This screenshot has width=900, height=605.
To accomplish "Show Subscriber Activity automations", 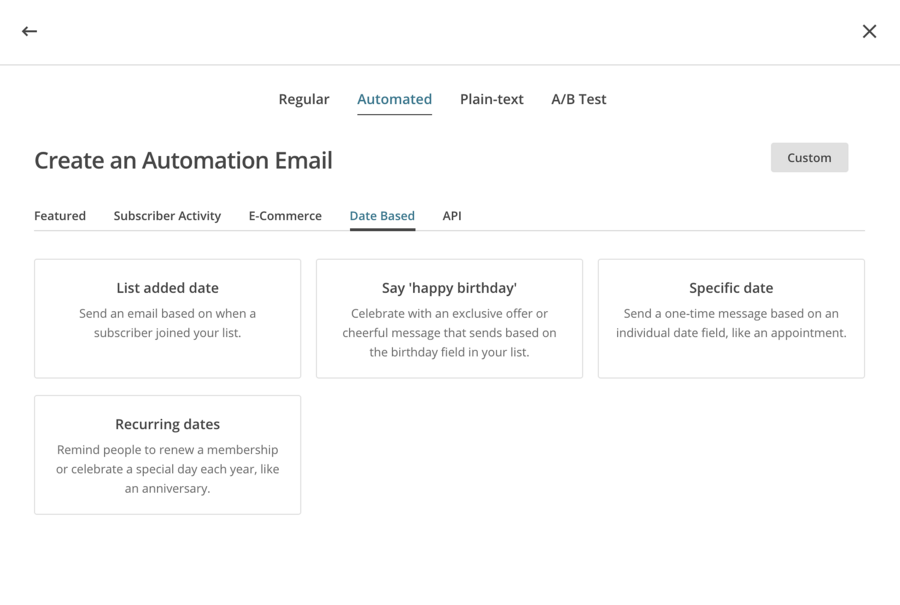I will pos(167,216).
